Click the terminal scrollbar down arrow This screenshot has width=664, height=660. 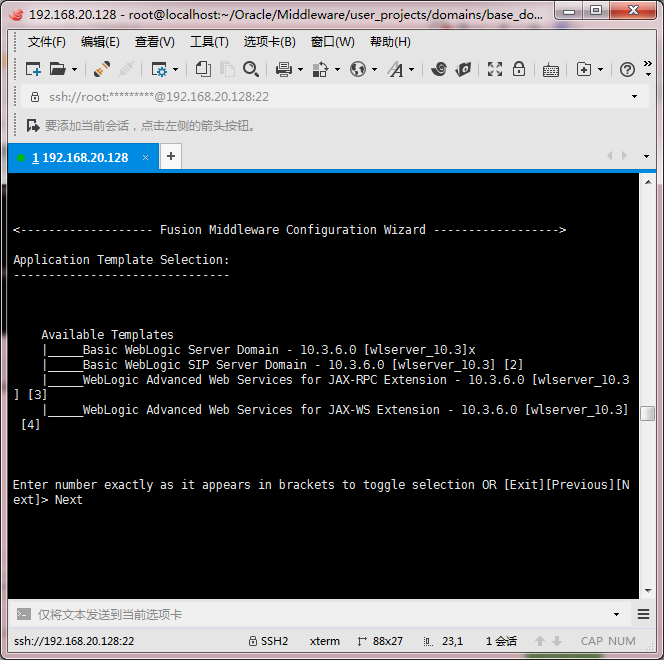pos(648,591)
